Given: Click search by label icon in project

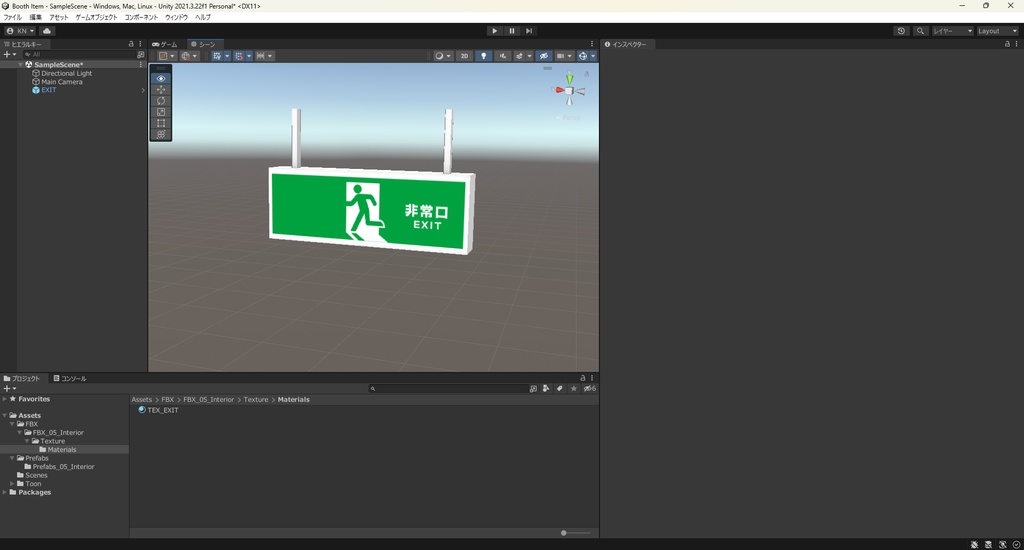Looking at the screenshot, I should pos(560,389).
